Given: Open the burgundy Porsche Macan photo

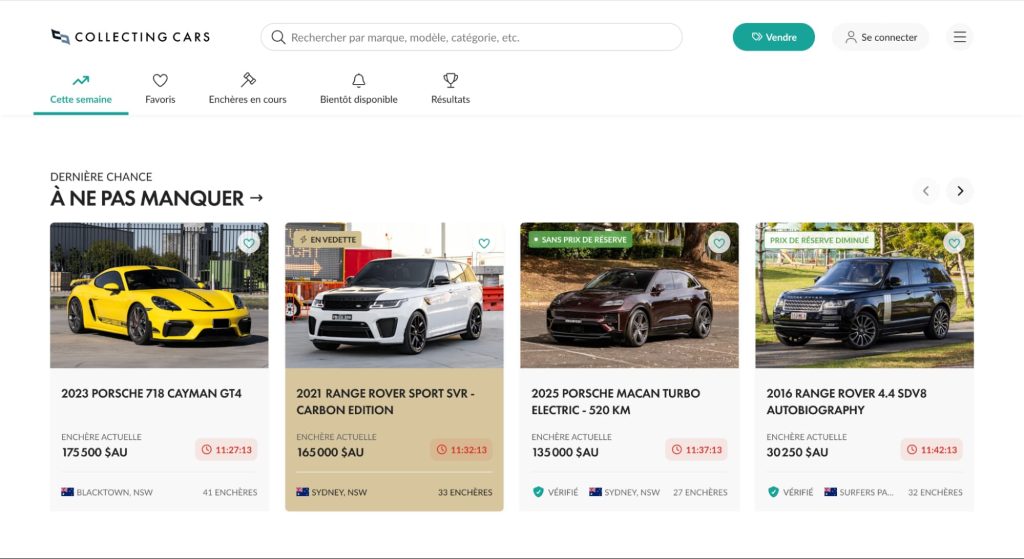Looking at the screenshot, I should click(x=630, y=295).
